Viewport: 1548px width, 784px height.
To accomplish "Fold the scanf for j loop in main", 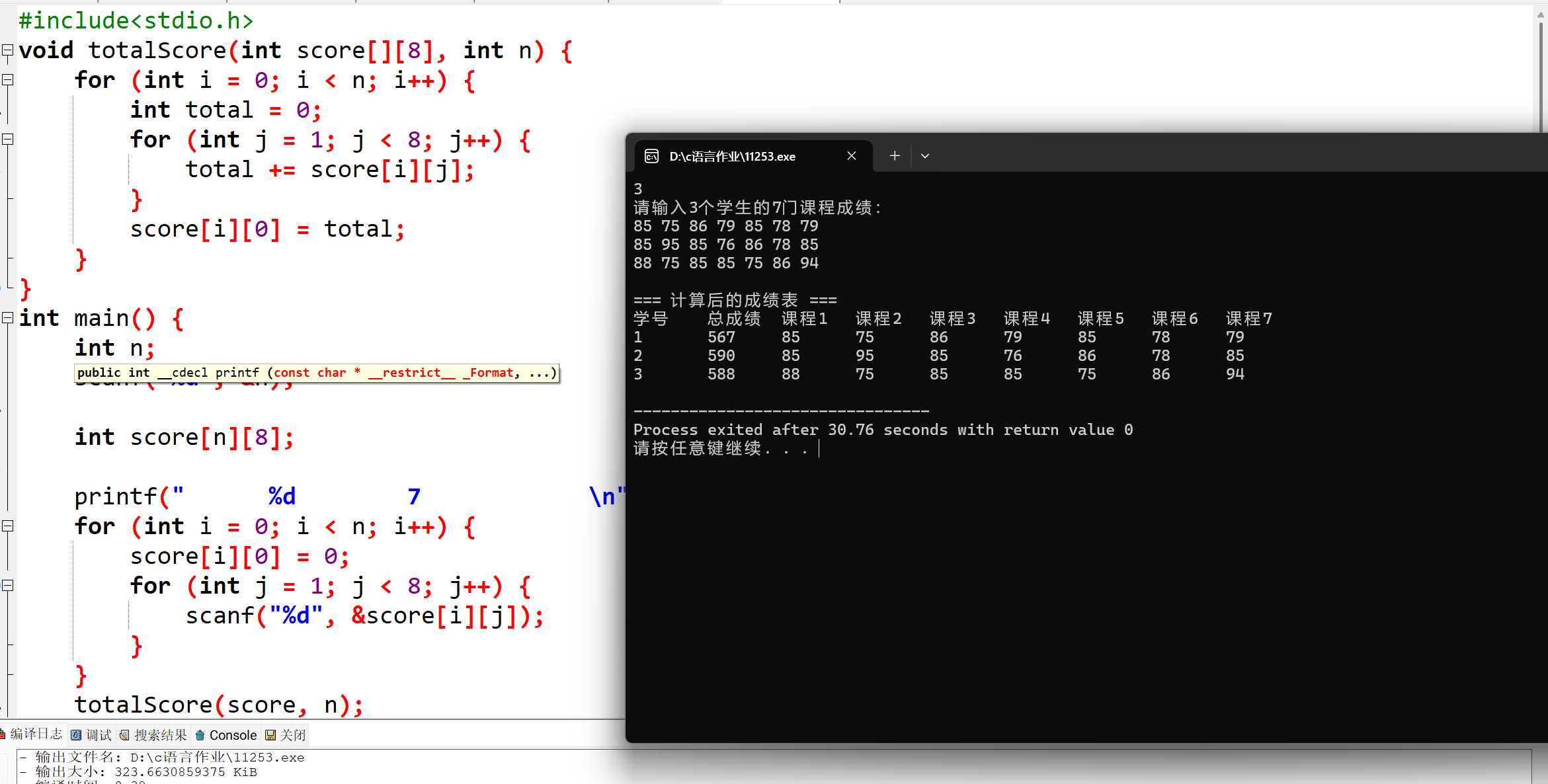I will [8, 586].
